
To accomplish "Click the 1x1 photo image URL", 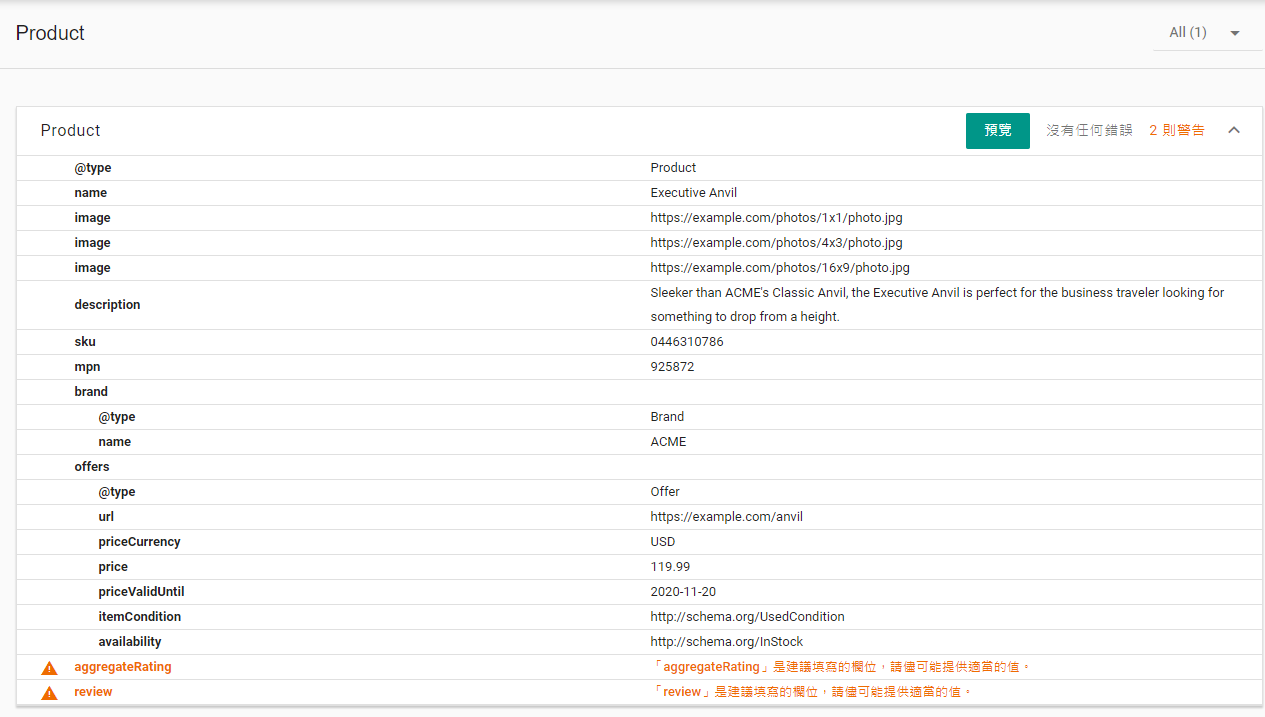I will coord(776,218).
